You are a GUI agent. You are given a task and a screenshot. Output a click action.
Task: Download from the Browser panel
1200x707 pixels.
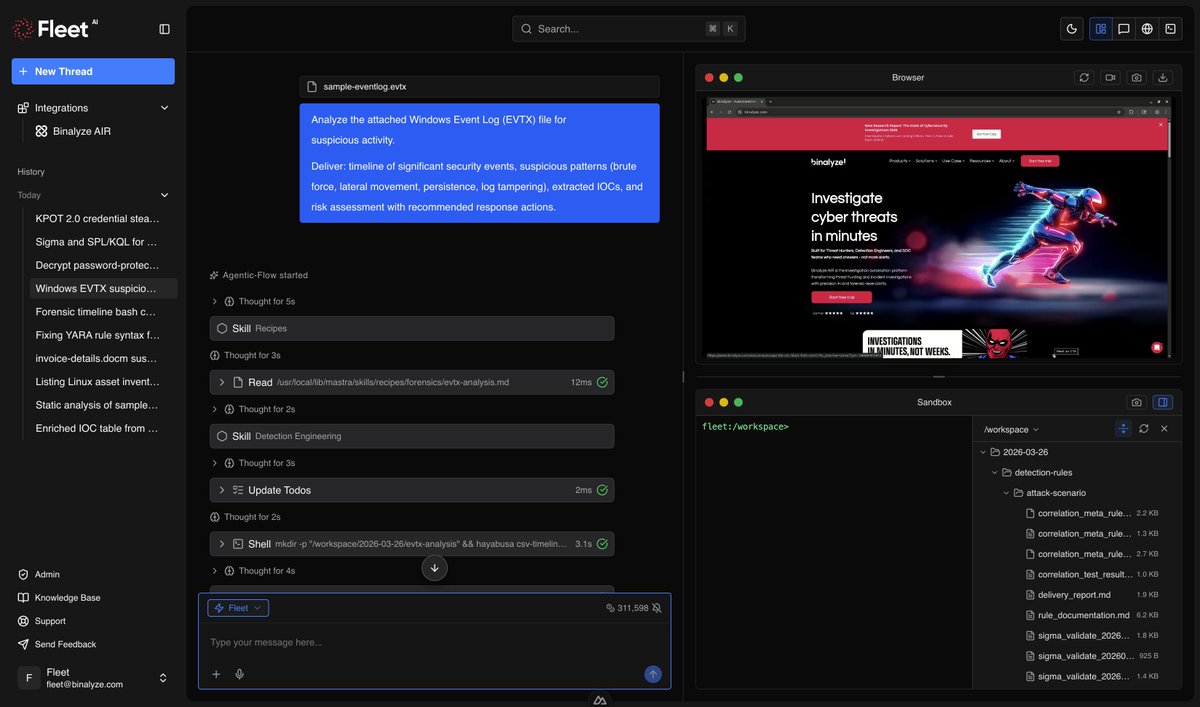(x=1162, y=77)
